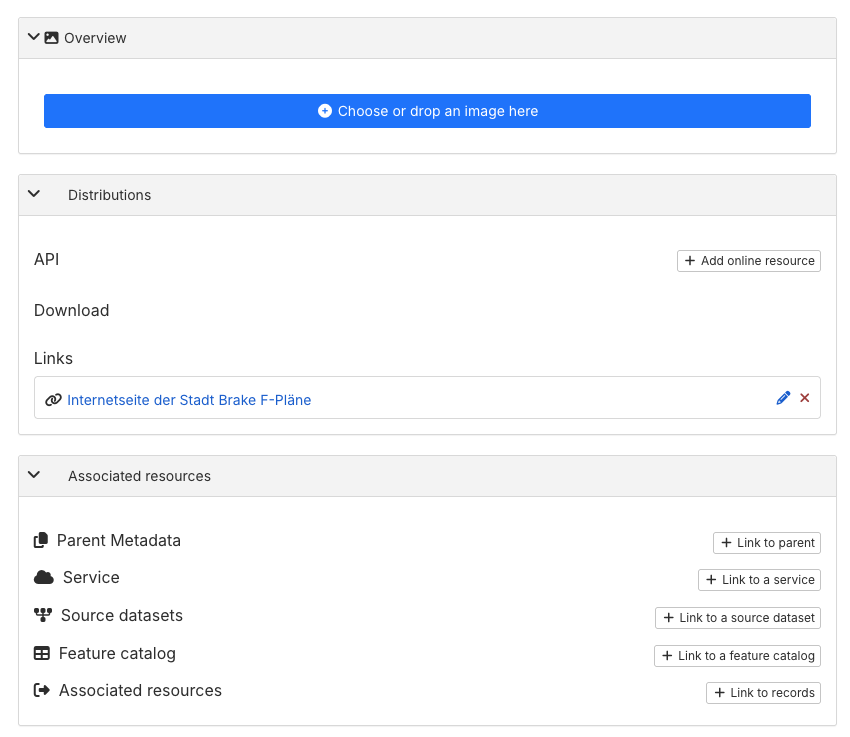Image resolution: width=850 pixels, height=737 pixels.
Task: Collapse the Associated resources section chevron
Action: click(x=34, y=476)
